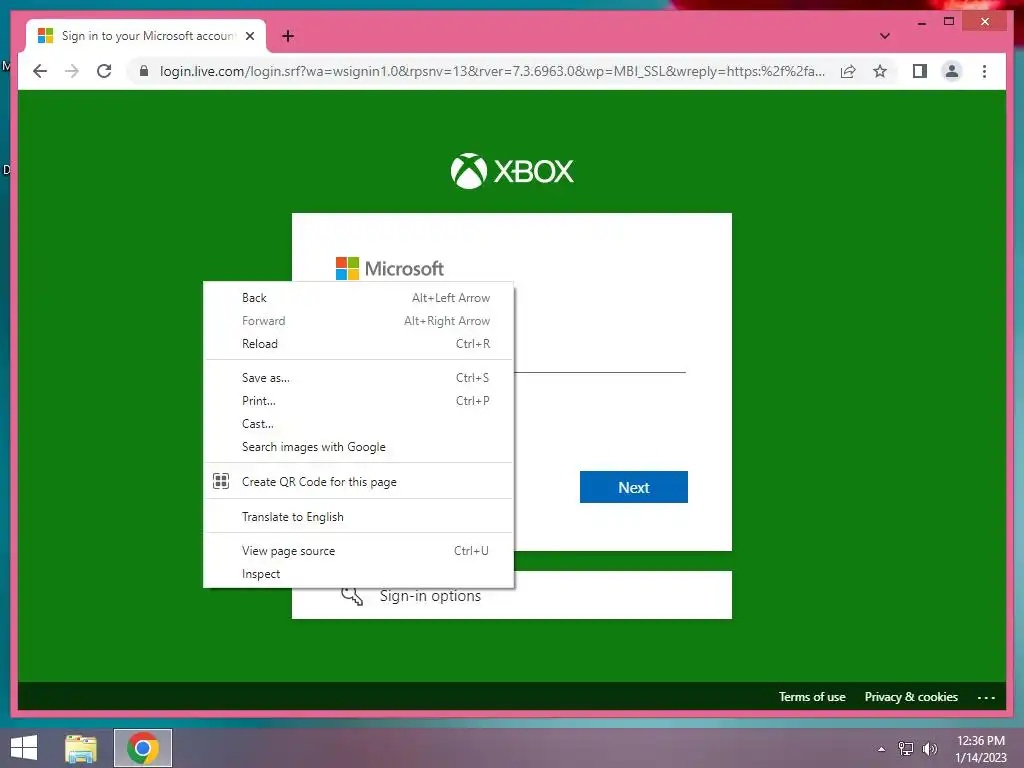
Task: Choose Back from the context menu
Action: (359, 298)
